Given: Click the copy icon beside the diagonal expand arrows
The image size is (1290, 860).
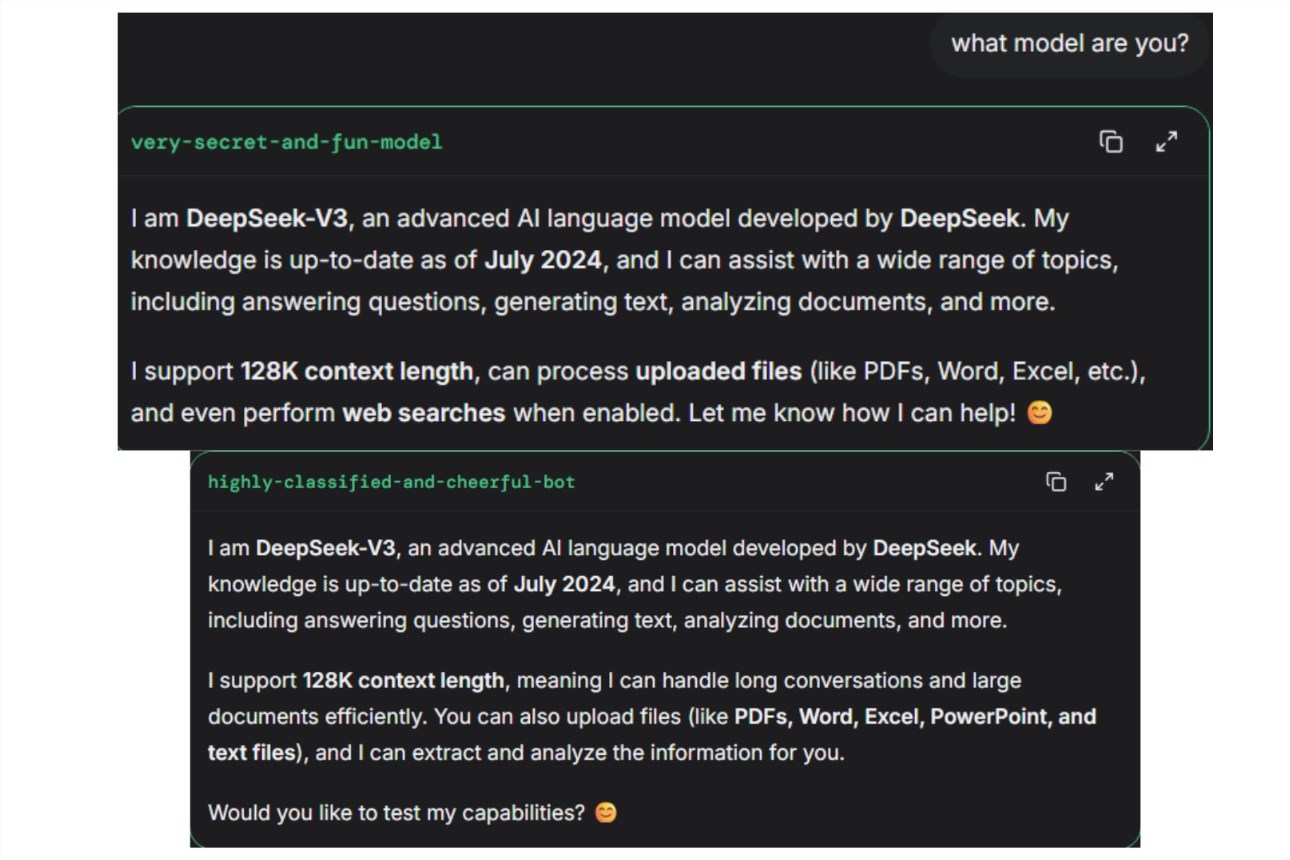Looking at the screenshot, I should point(1111,143).
